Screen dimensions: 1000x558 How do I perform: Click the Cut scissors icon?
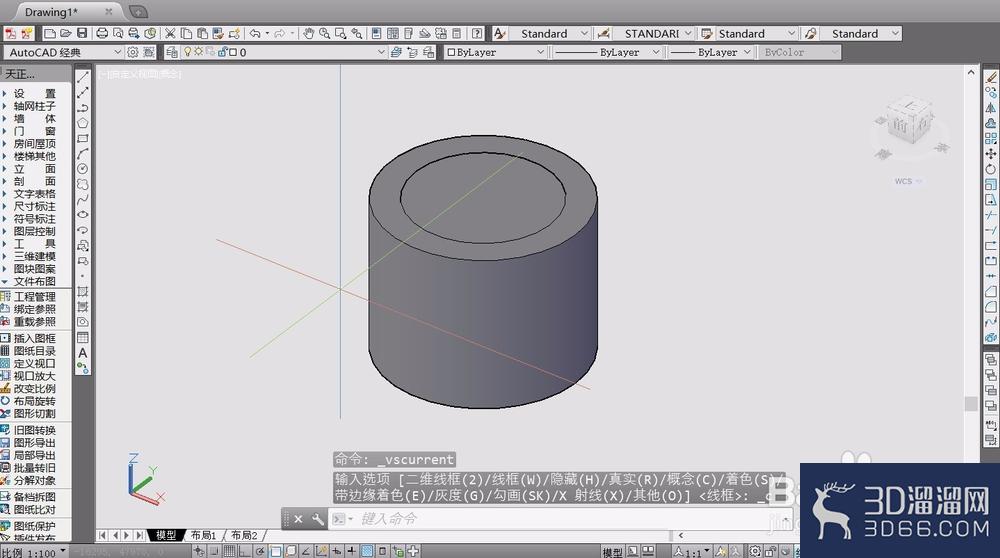click(x=170, y=33)
